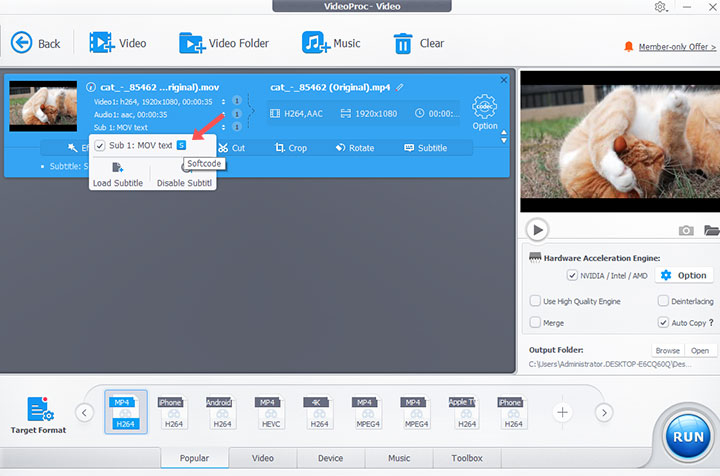Open the Subtitle tool
This screenshot has width=720, height=476.
pos(425,148)
